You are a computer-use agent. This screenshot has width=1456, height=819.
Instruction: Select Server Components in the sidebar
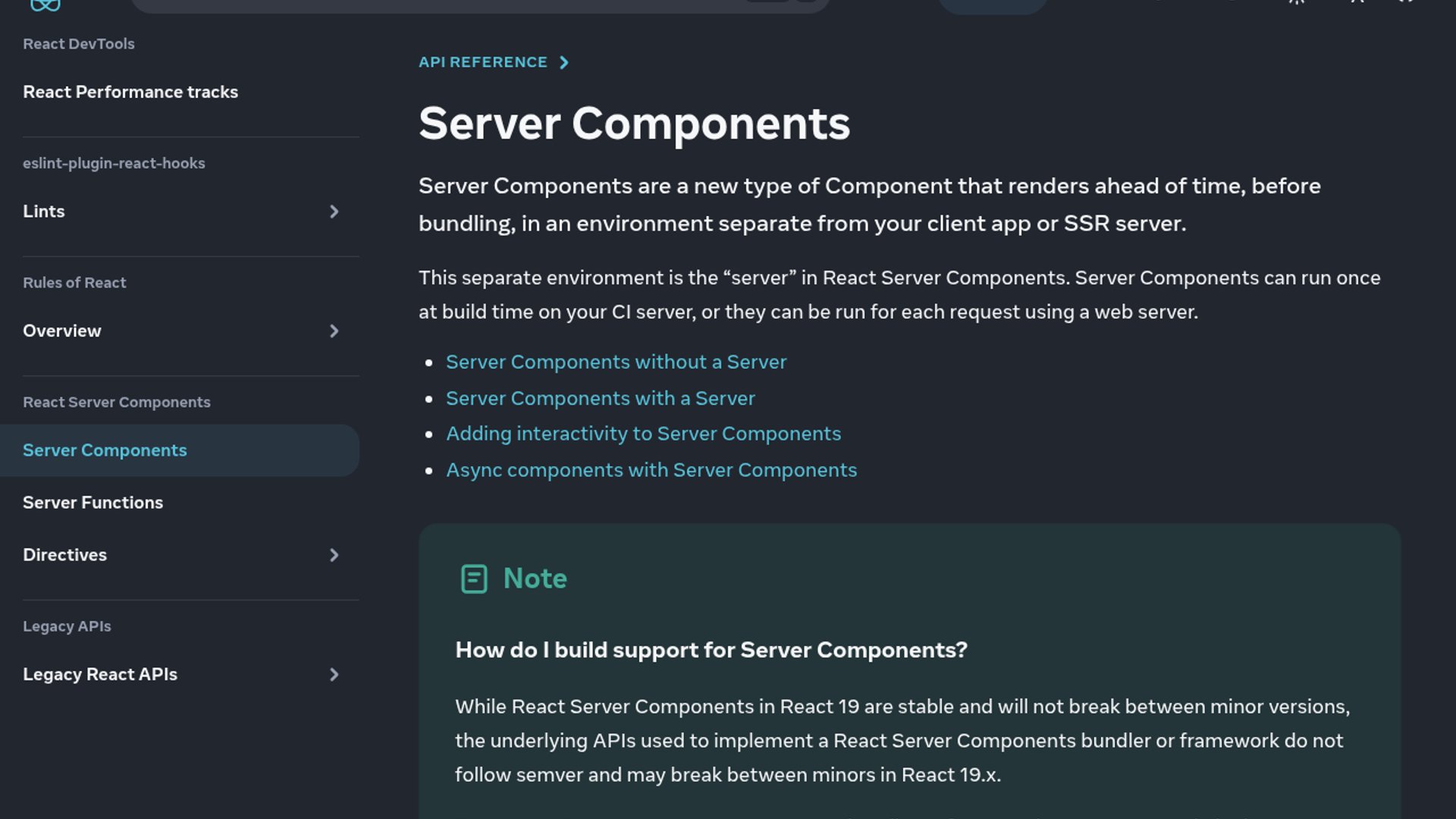pyautogui.click(x=105, y=450)
